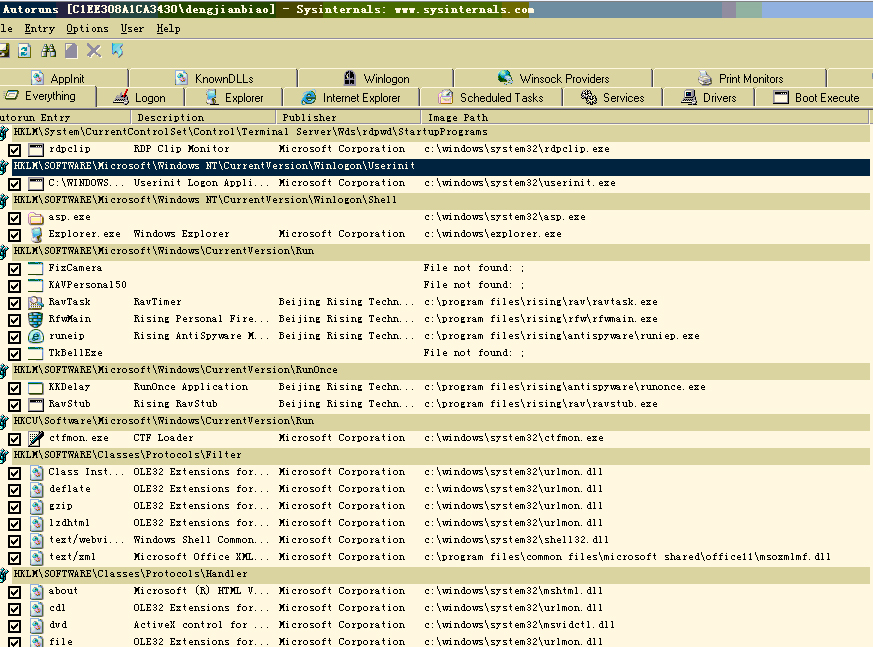Open the Options menu
This screenshot has width=873, height=647.
(x=87, y=29)
